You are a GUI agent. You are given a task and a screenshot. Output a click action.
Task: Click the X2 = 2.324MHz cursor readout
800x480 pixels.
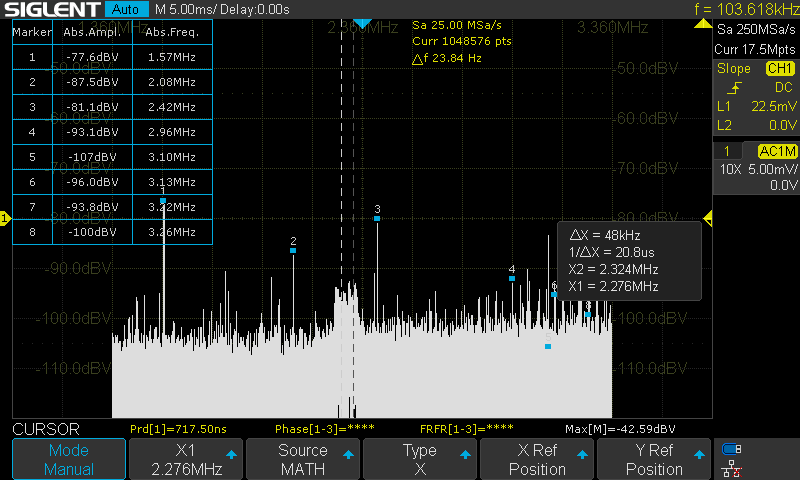[x=613, y=269]
